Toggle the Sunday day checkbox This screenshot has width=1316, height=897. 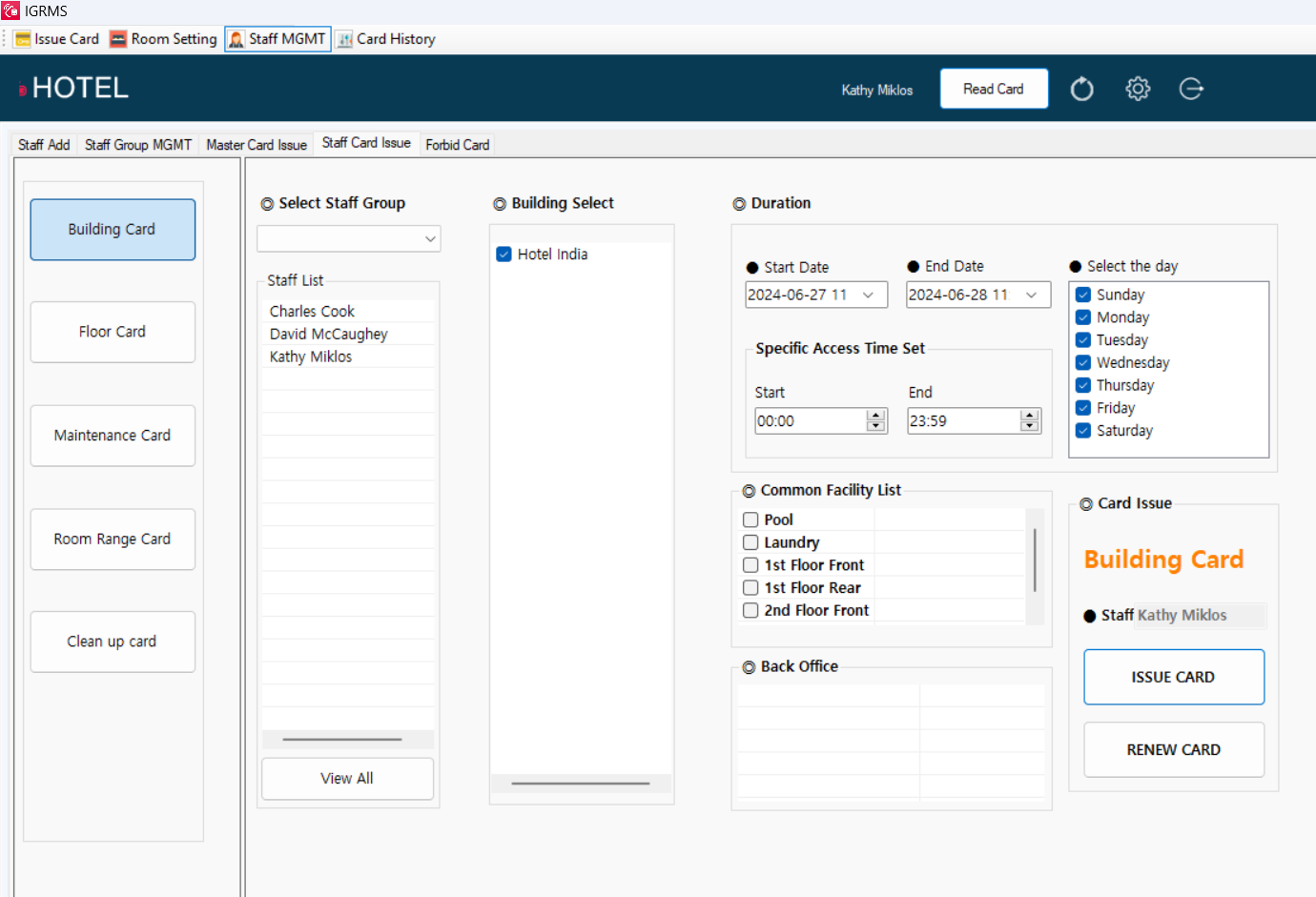coord(1083,295)
